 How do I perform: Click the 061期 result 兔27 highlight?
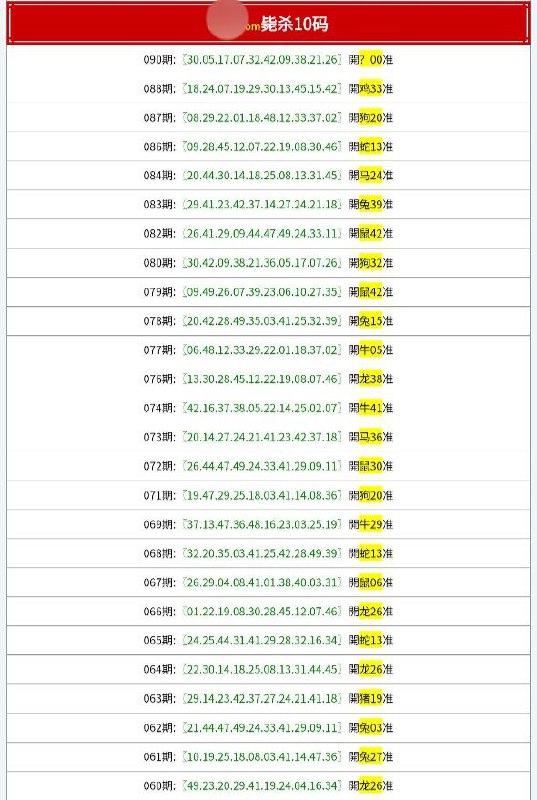click(371, 757)
